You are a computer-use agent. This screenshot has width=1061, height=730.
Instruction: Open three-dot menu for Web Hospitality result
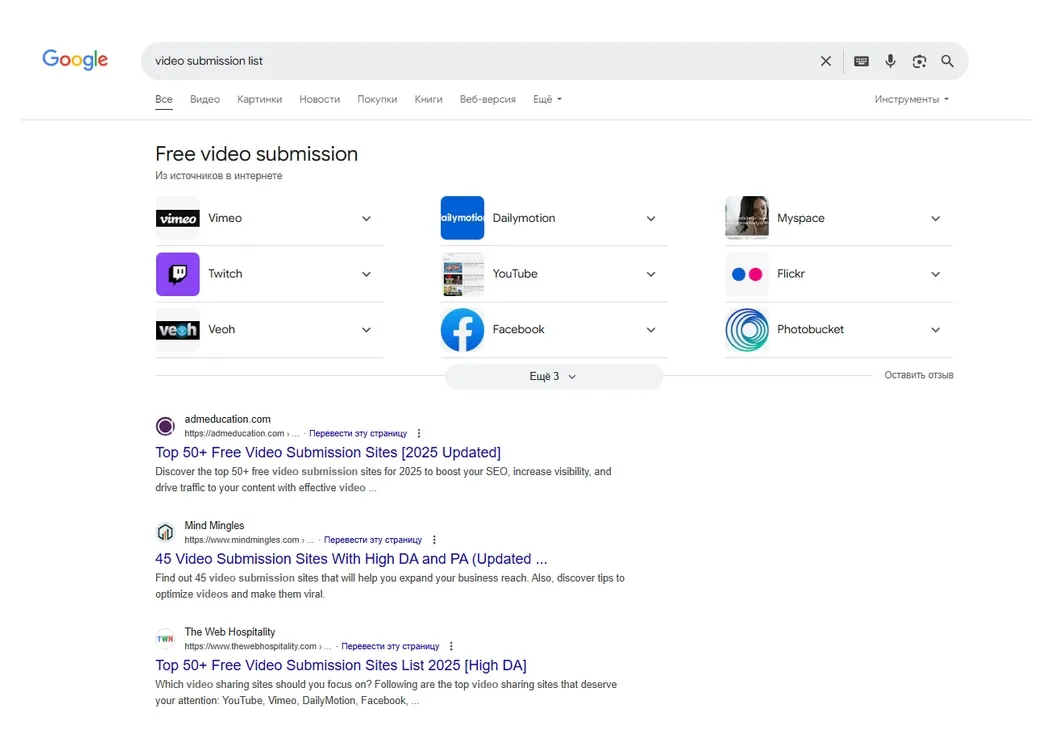pyautogui.click(x=451, y=646)
